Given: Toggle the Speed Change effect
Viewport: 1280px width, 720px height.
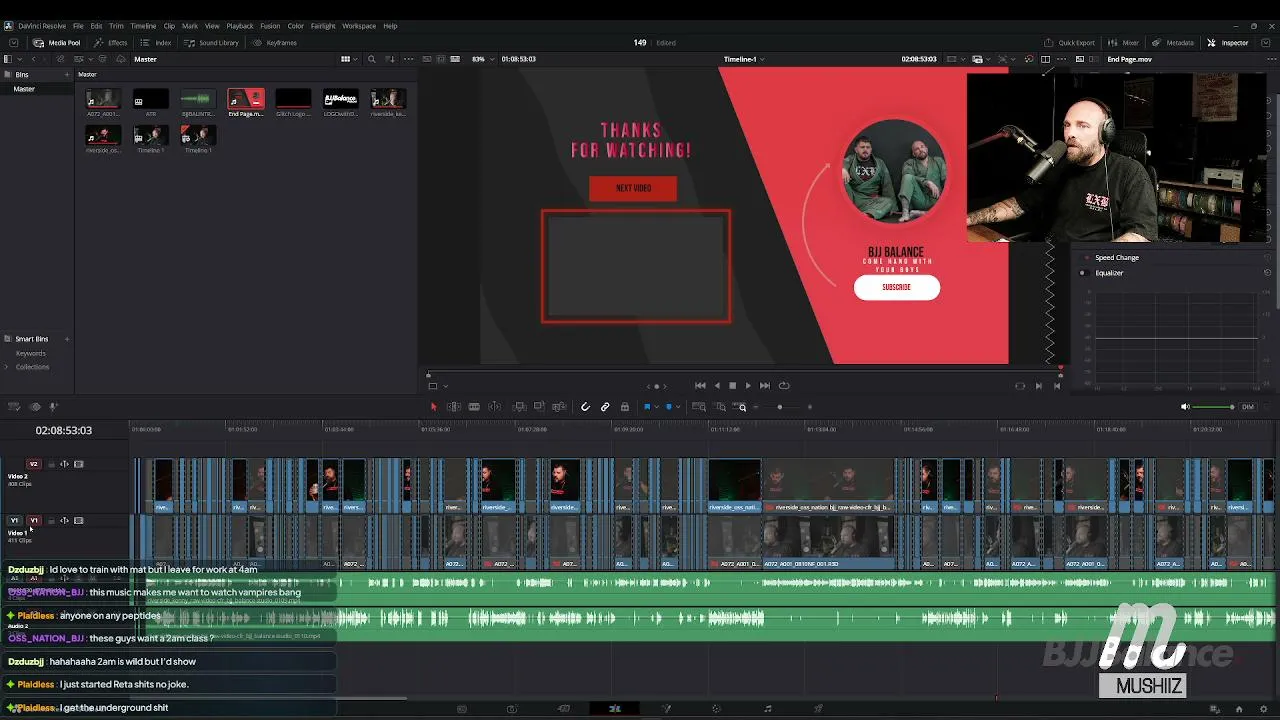Looking at the screenshot, I should (x=1087, y=258).
